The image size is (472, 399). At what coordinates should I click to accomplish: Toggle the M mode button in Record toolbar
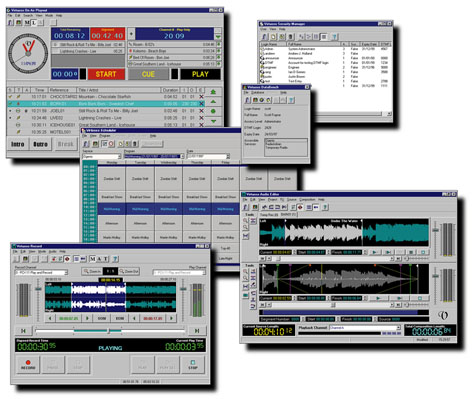click(x=93, y=259)
